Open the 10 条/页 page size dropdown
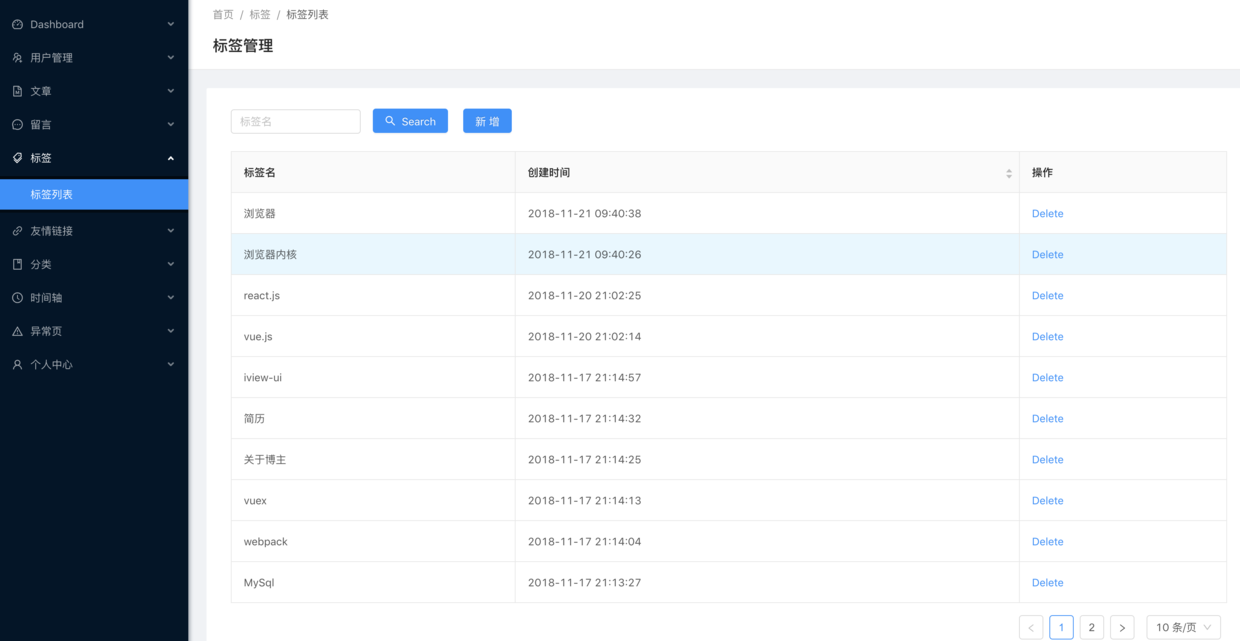1240x641 pixels. (1183, 627)
